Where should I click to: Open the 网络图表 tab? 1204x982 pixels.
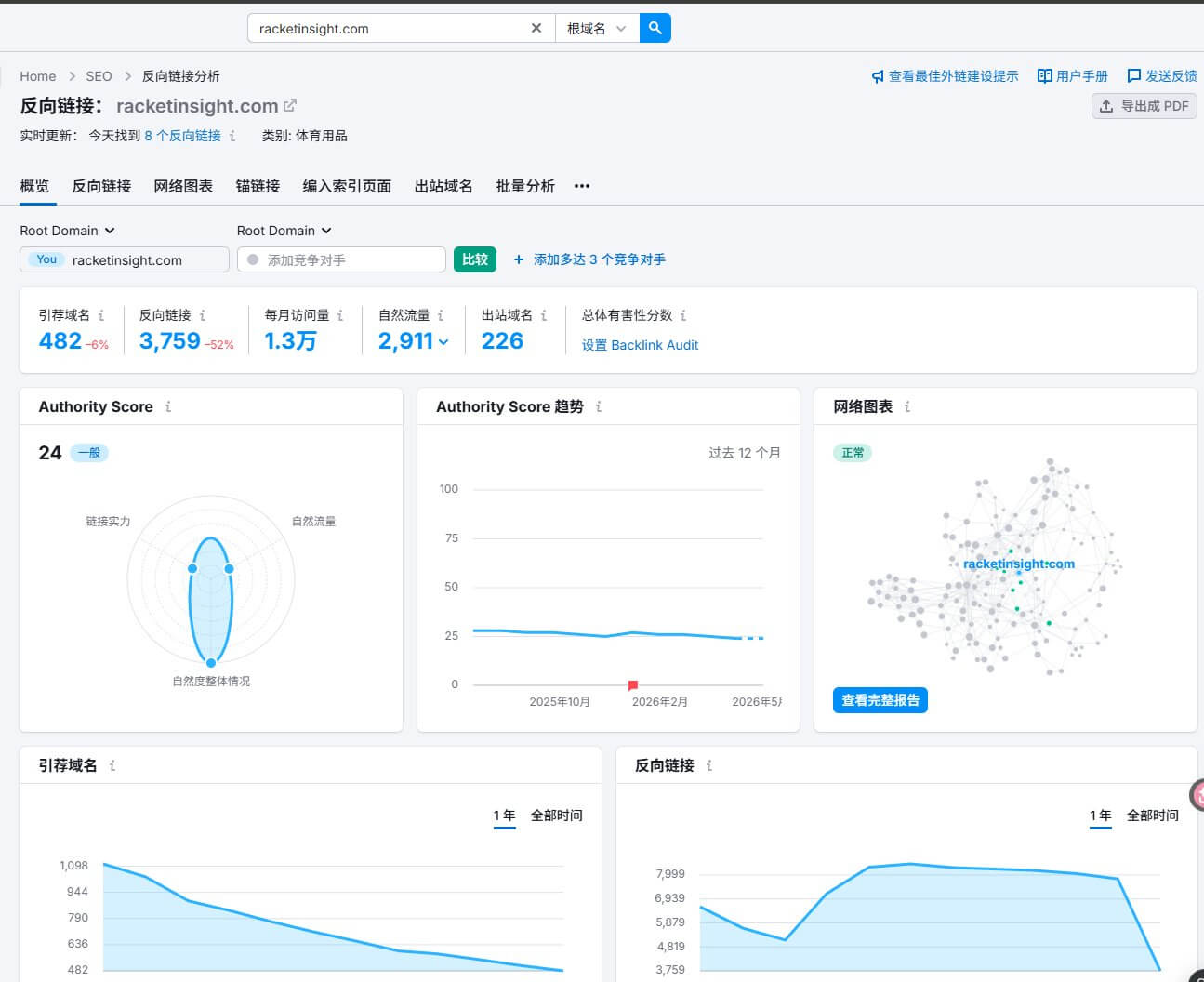click(183, 186)
